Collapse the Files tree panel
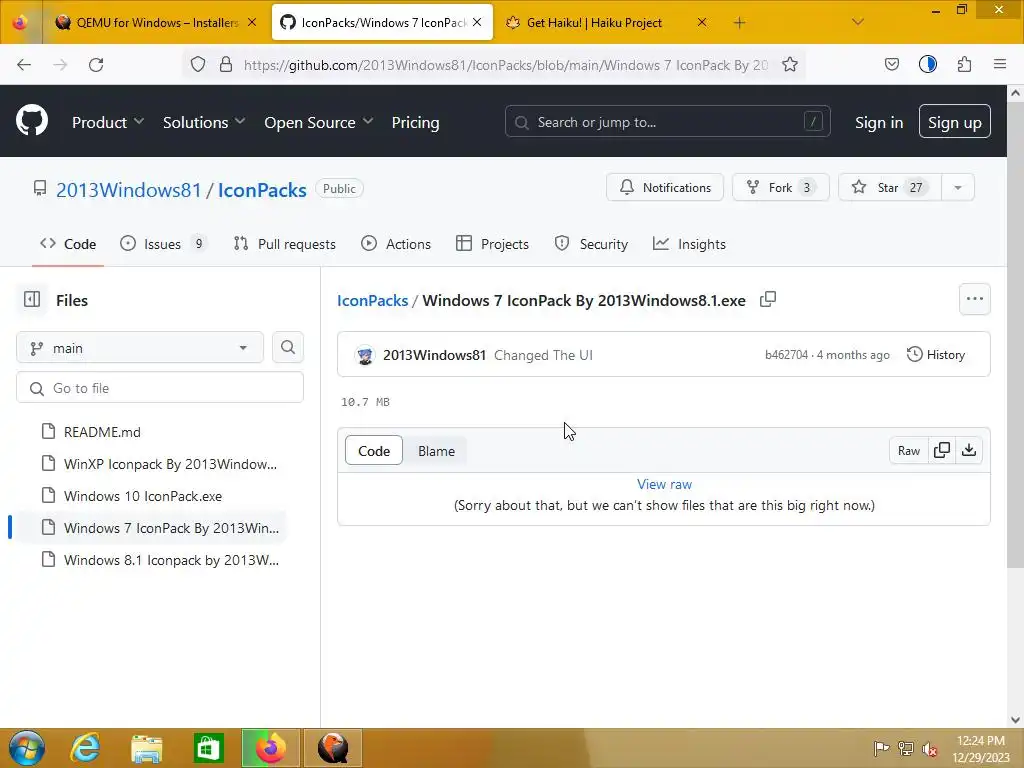Viewport: 1024px width, 768px height. tap(32, 300)
